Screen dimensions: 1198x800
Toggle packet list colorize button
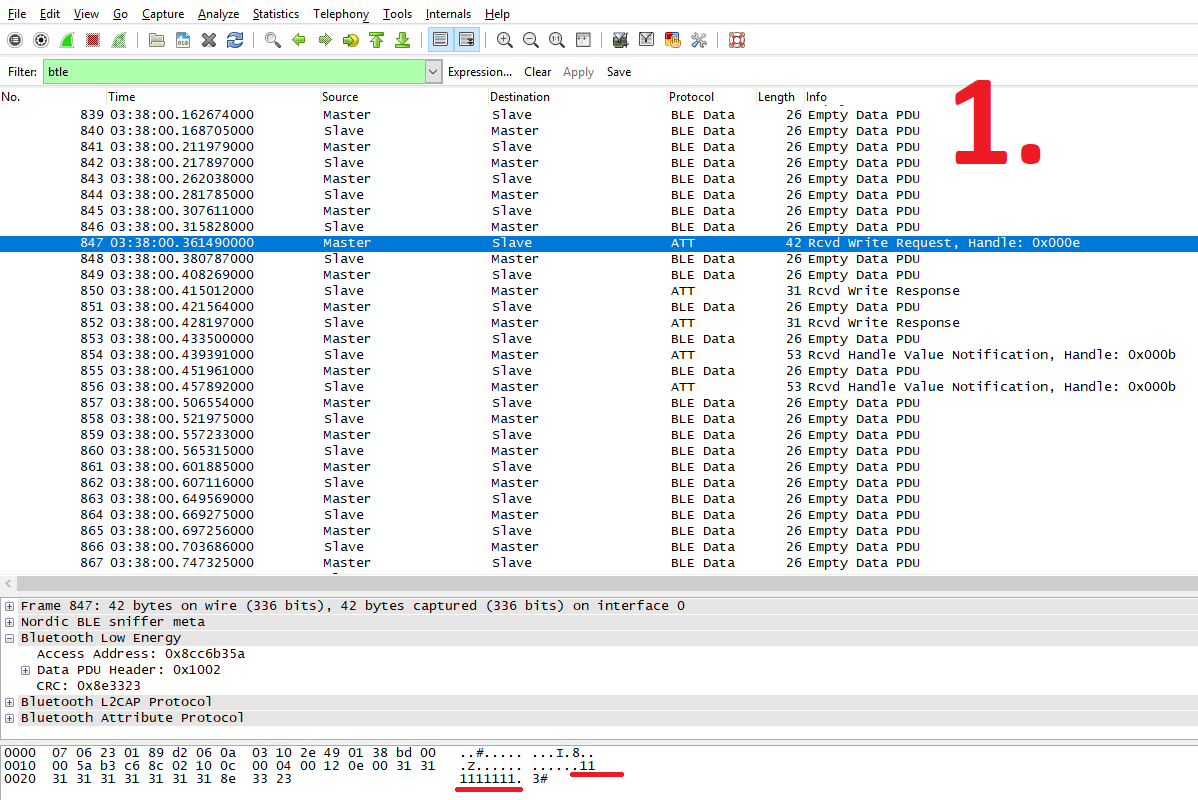pyautogui.click(x=440, y=40)
